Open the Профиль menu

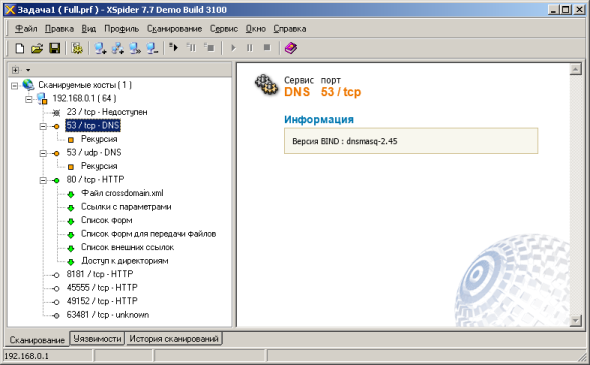122,29
